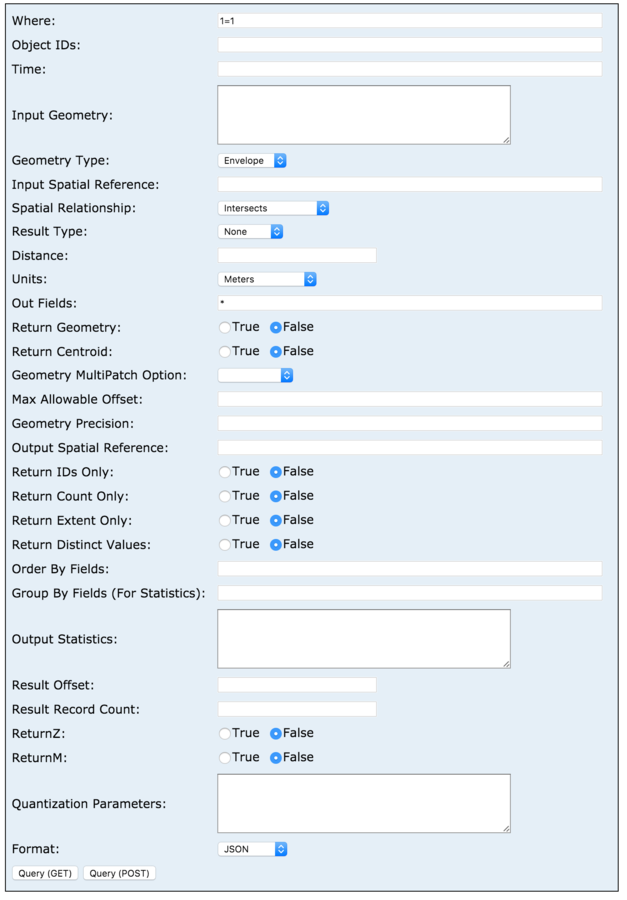627x900 pixels.
Task: Open the Result Type dropdown
Action: [250, 232]
